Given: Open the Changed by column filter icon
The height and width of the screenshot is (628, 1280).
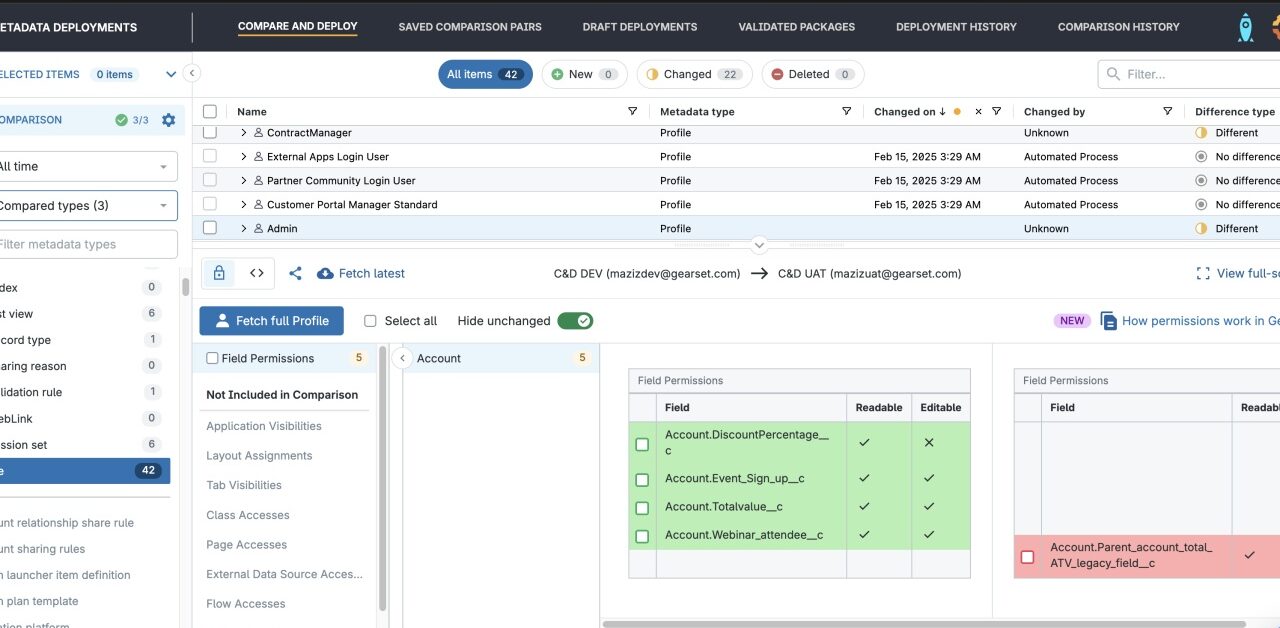Looking at the screenshot, I should pyautogui.click(x=1167, y=111).
